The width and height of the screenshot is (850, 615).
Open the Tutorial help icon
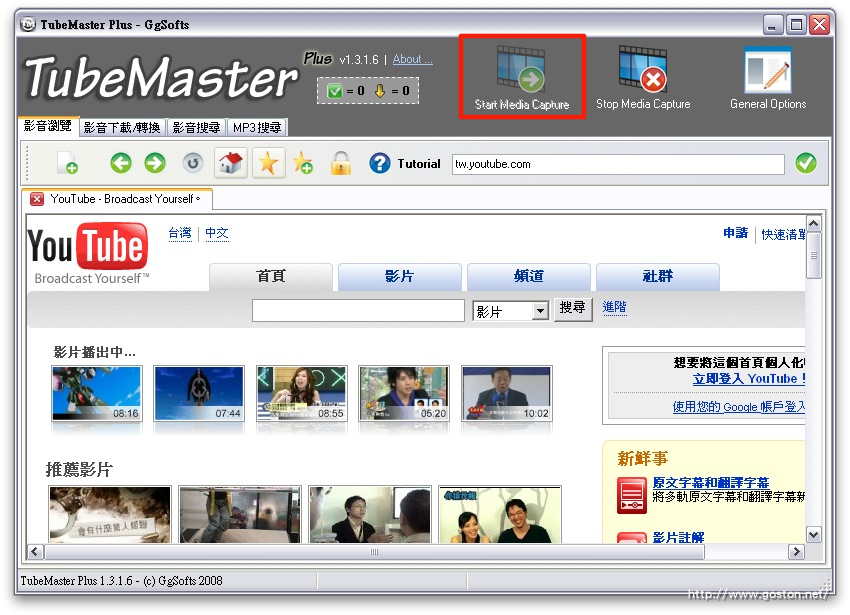379,163
